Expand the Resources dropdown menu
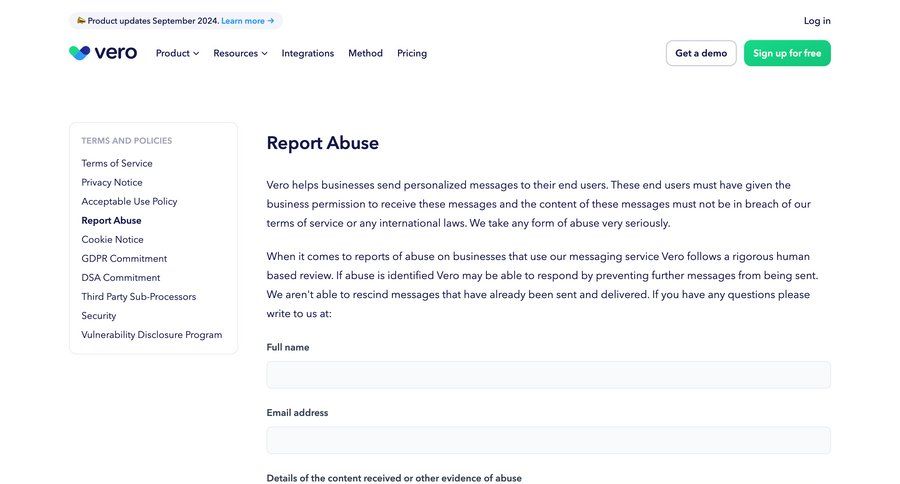The height and width of the screenshot is (484, 900). point(240,53)
